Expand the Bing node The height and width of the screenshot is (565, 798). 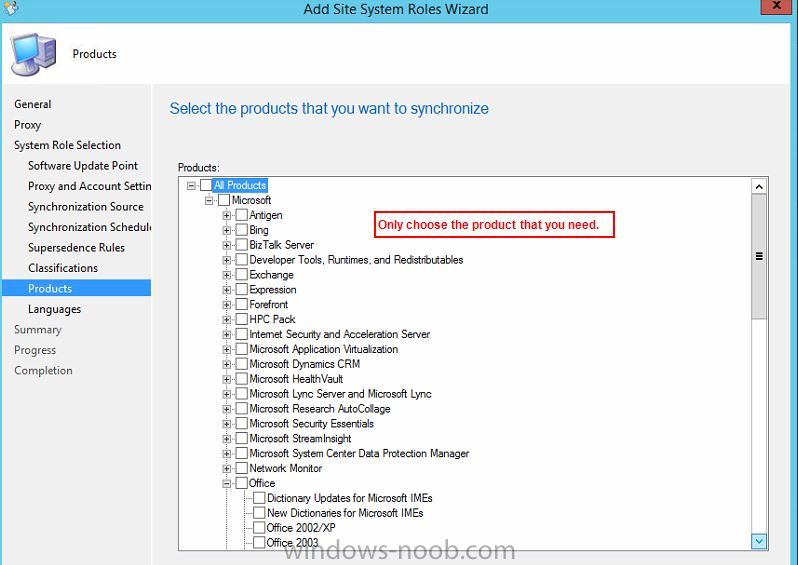click(x=227, y=230)
